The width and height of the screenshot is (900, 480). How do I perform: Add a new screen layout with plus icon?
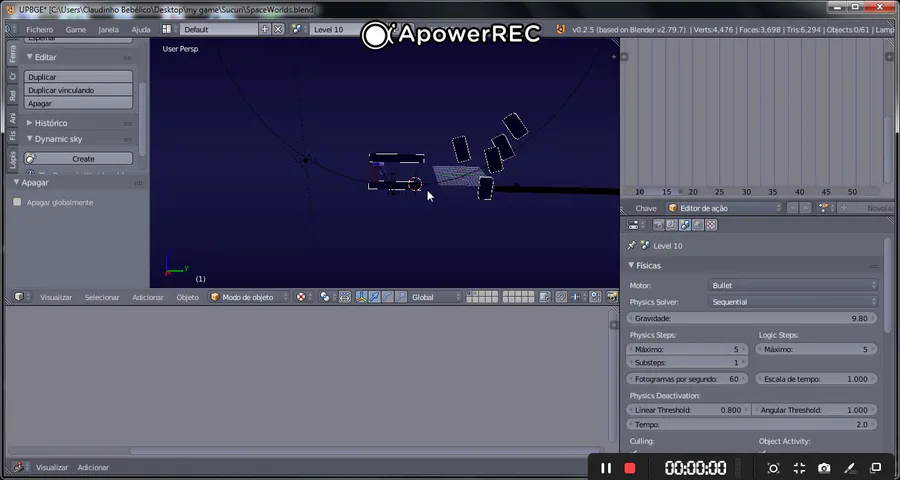[265, 29]
